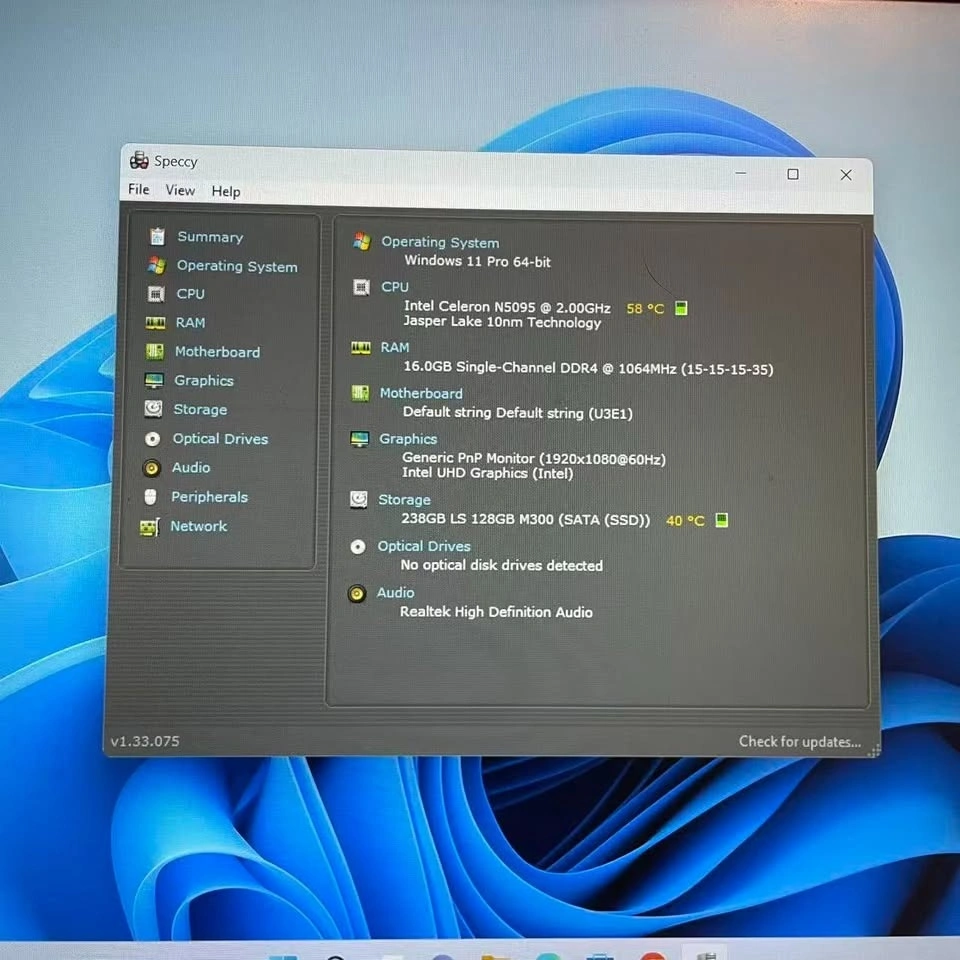The height and width of the screenshot is (960, 960).
Task: Select Peripherals in the sidebar list
Action: [x=209, y=497]
